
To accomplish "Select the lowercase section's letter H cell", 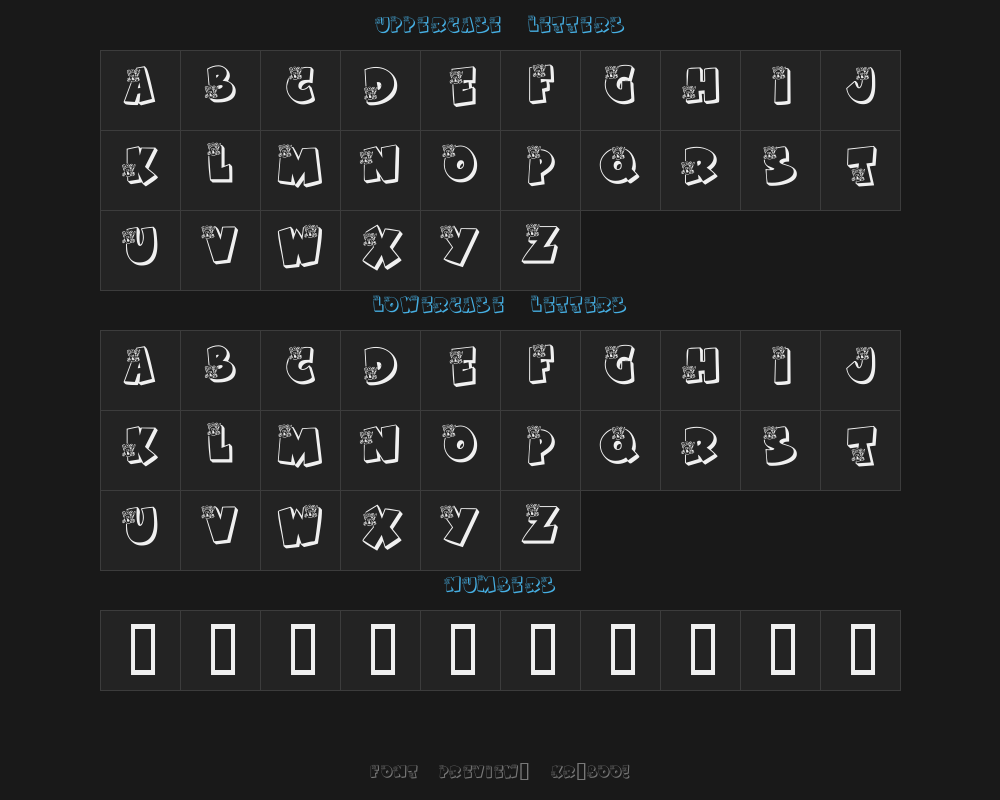I will coord(700,370).
